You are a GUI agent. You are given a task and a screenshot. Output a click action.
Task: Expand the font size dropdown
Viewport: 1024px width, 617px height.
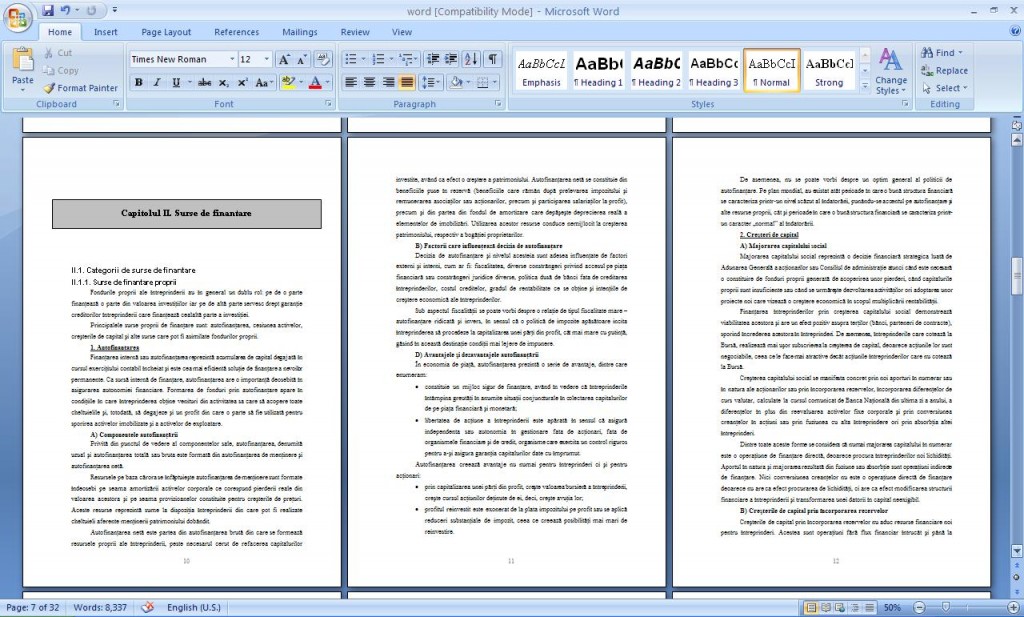pyautogui.click(x=265, y=60)
